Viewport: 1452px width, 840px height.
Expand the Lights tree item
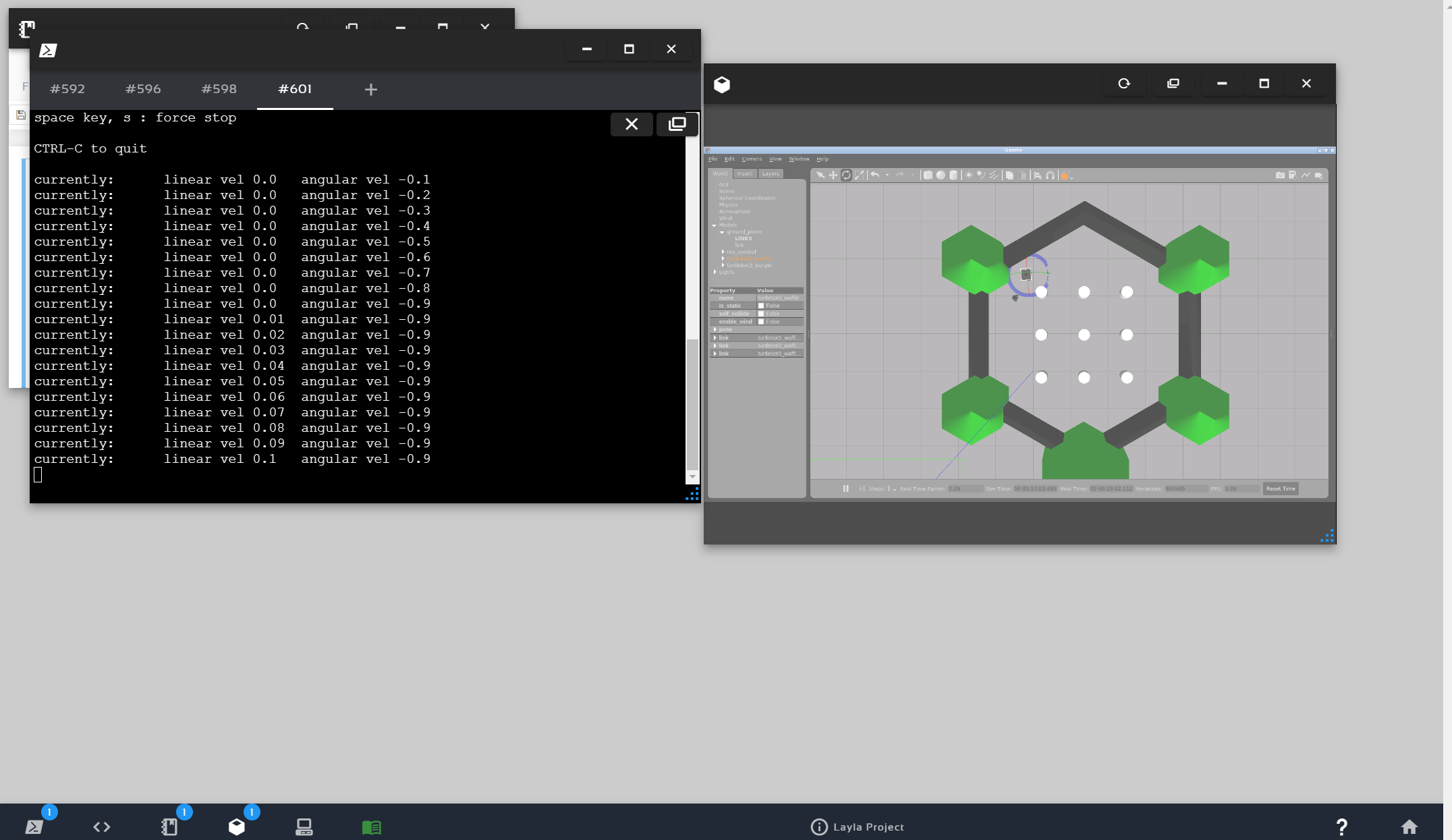pyautogui.click(x=715, y=272)
